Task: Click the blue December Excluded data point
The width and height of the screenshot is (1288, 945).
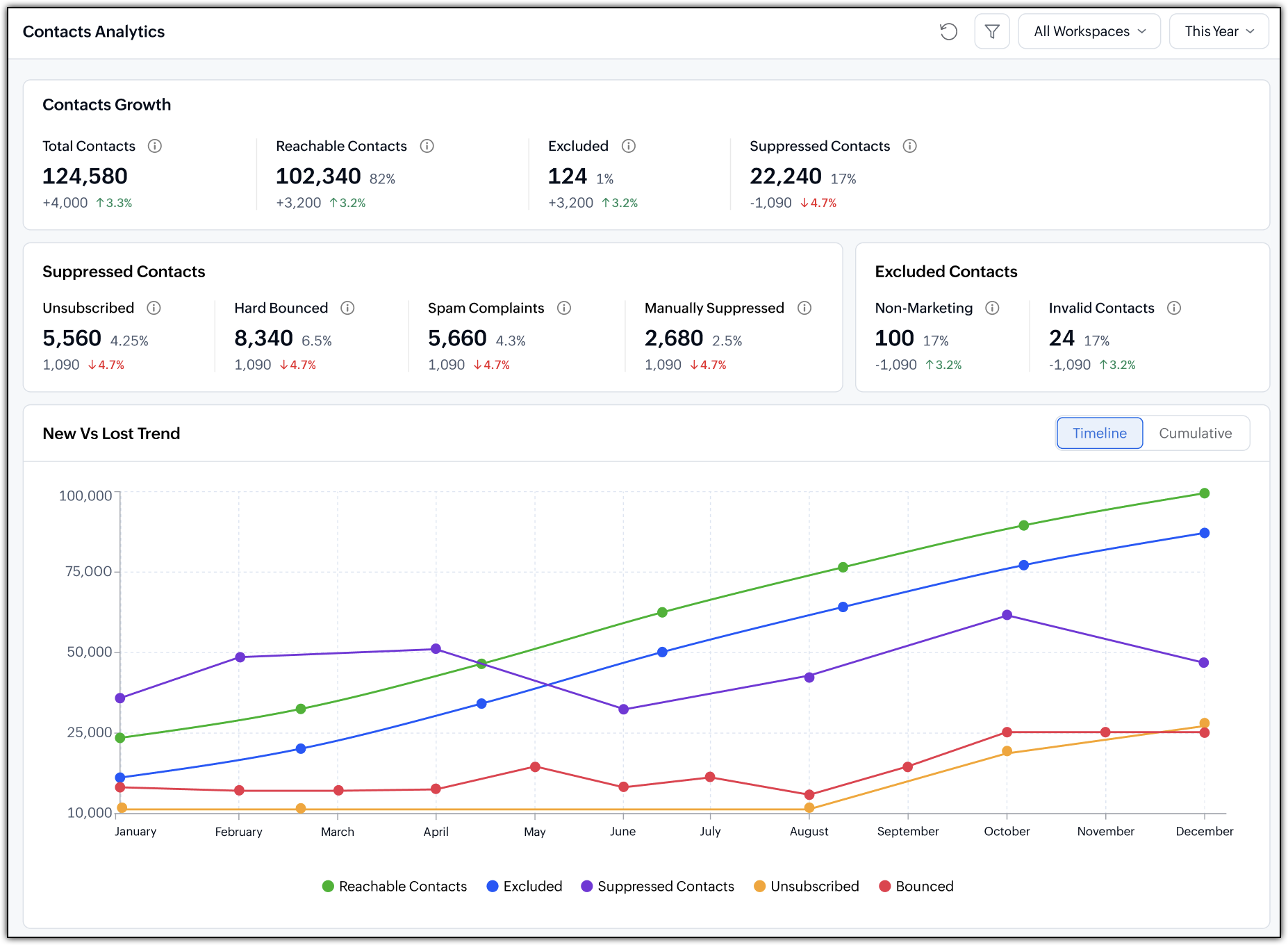Action: click(1205, 533)
